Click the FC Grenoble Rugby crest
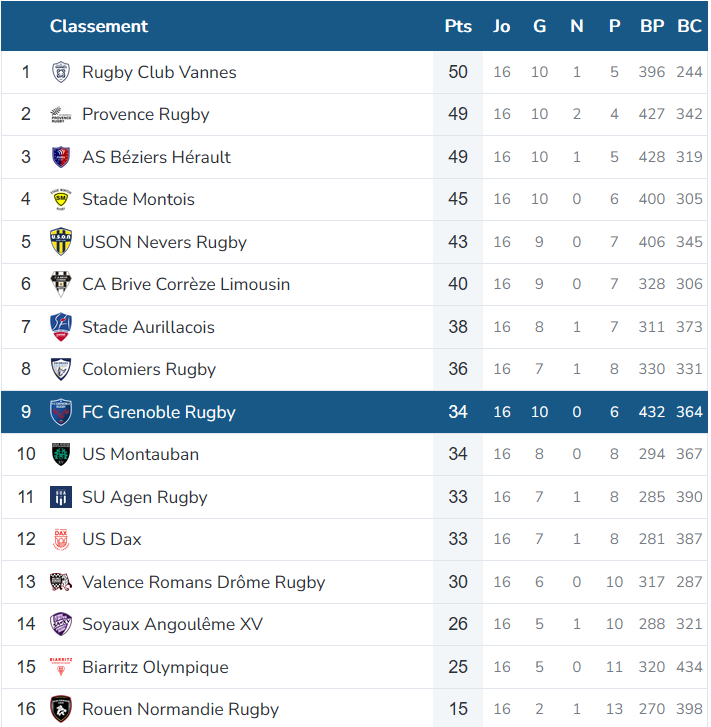The image size is (711, 727). 61,412
